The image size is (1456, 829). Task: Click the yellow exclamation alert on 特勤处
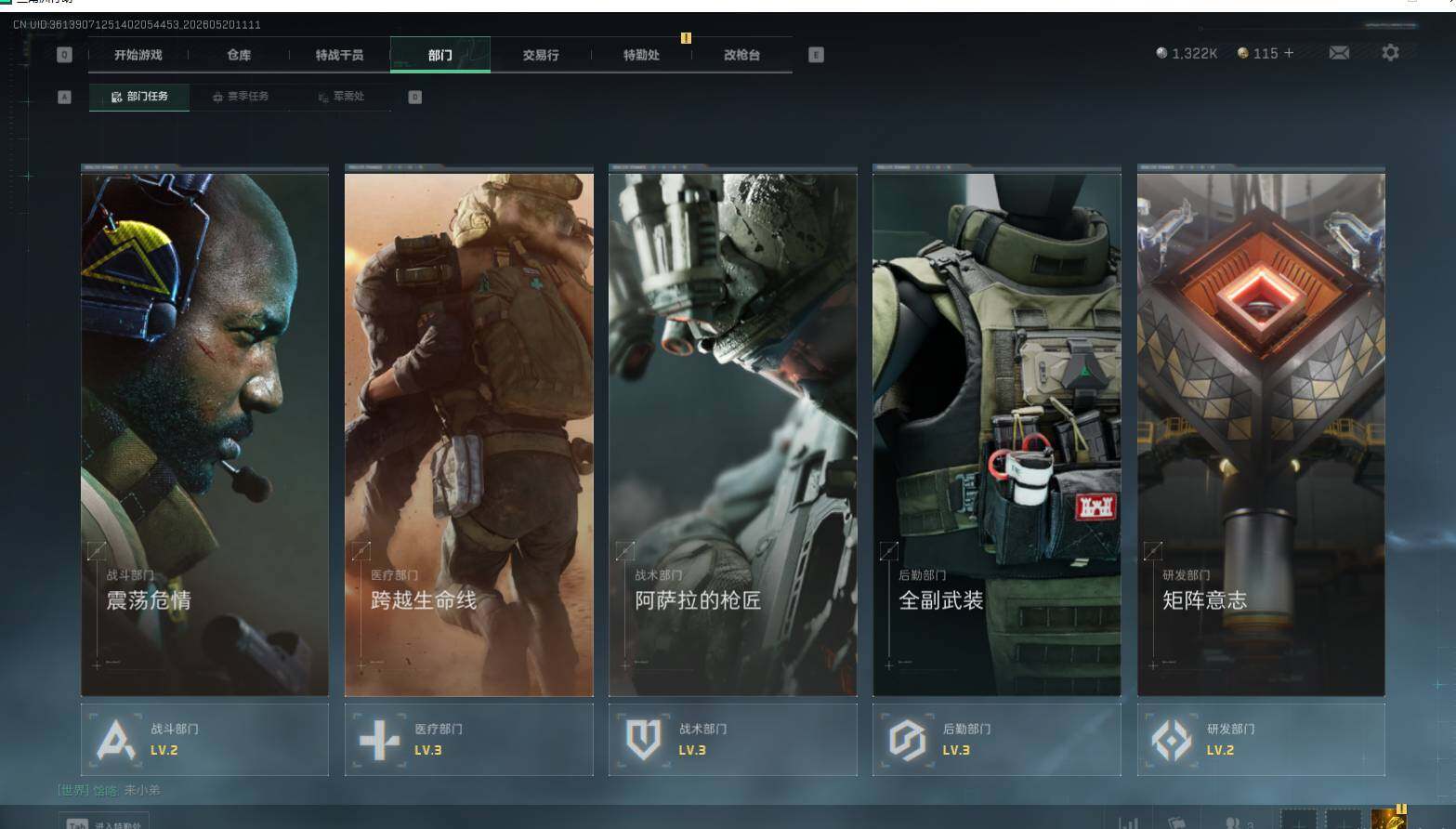(686, 38)
